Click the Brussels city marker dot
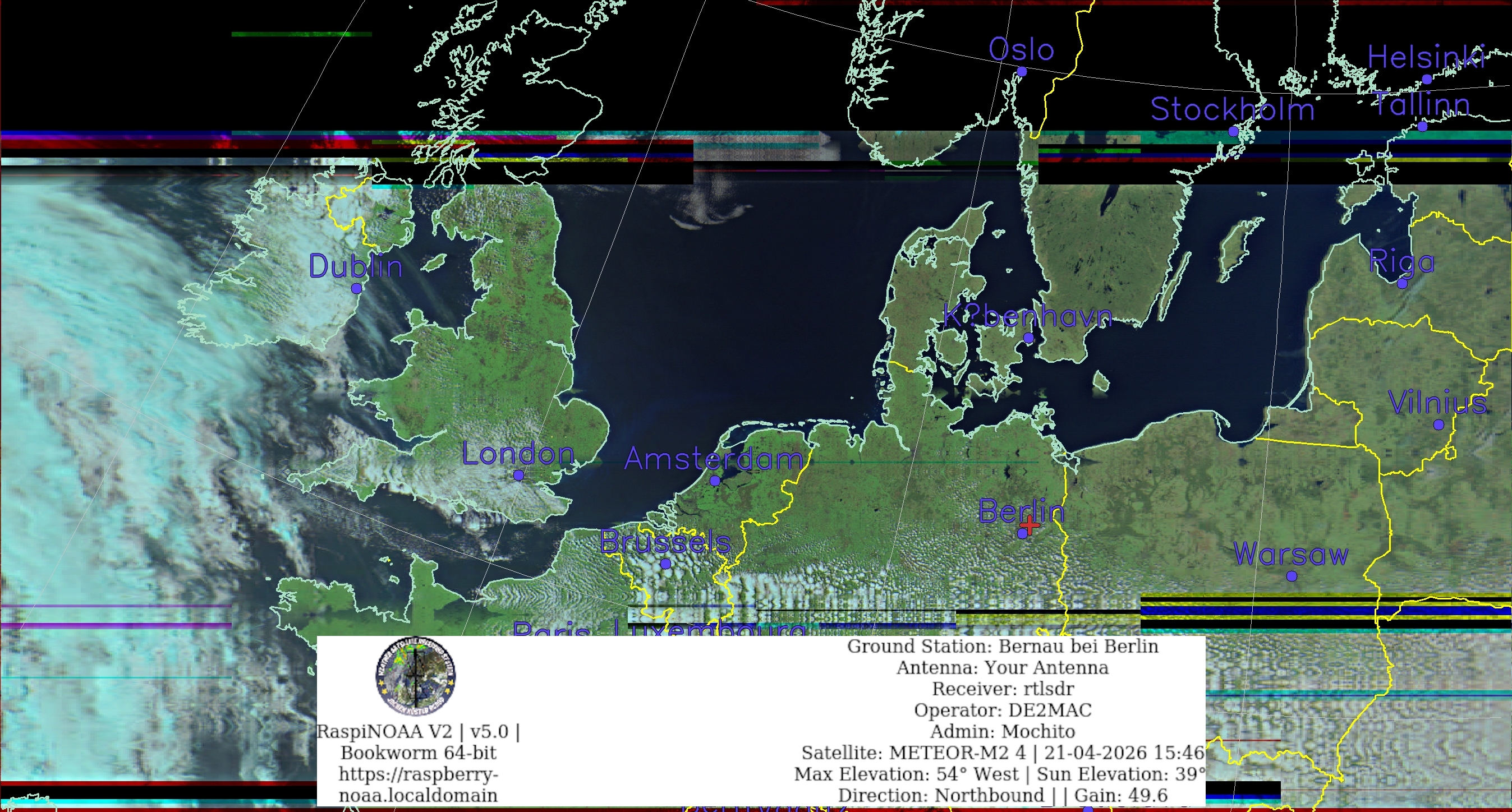Image resolution: width=1512 pixels, height=812 pixels. 665,564
